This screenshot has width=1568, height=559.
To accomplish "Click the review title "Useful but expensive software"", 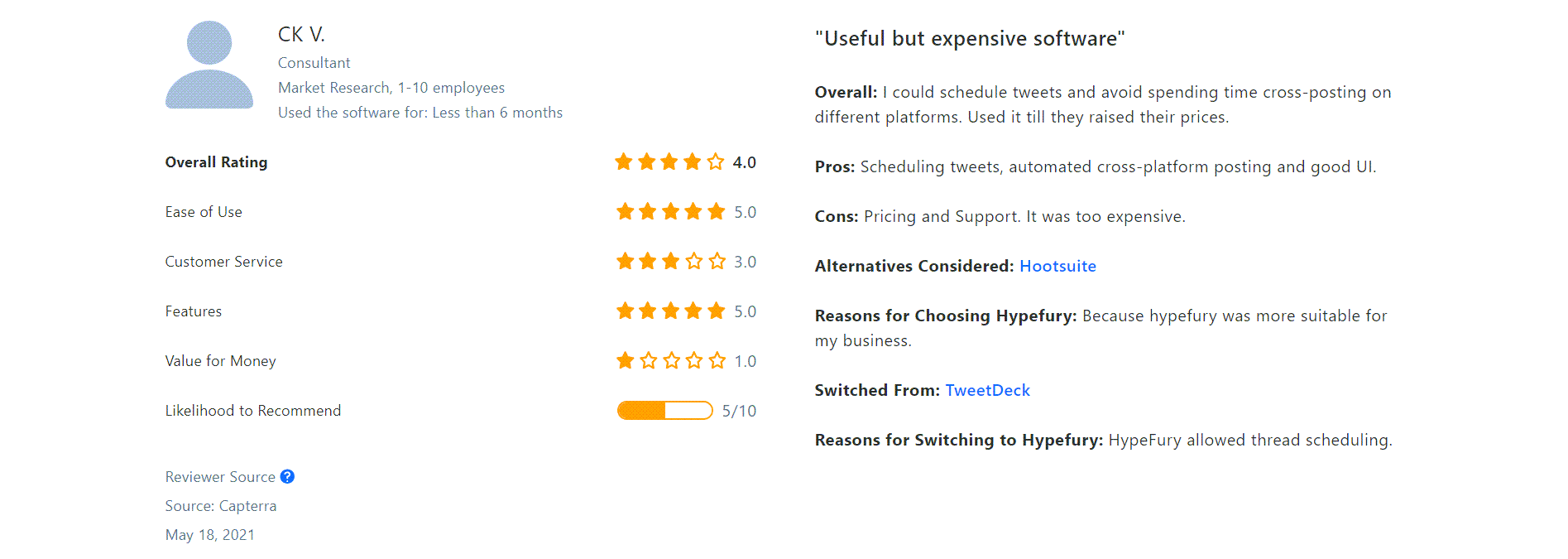I will click(x=970, y=38).
